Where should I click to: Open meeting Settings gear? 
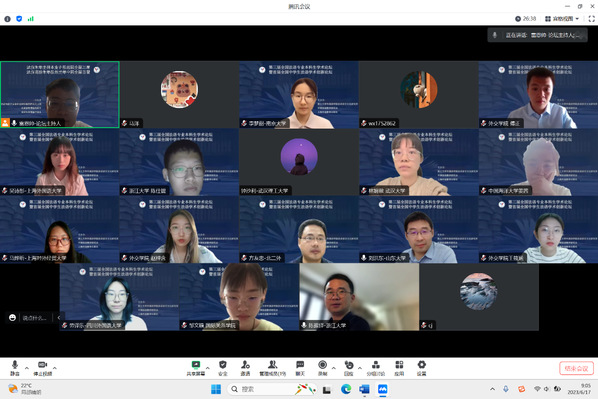click(x=421, y=368)
